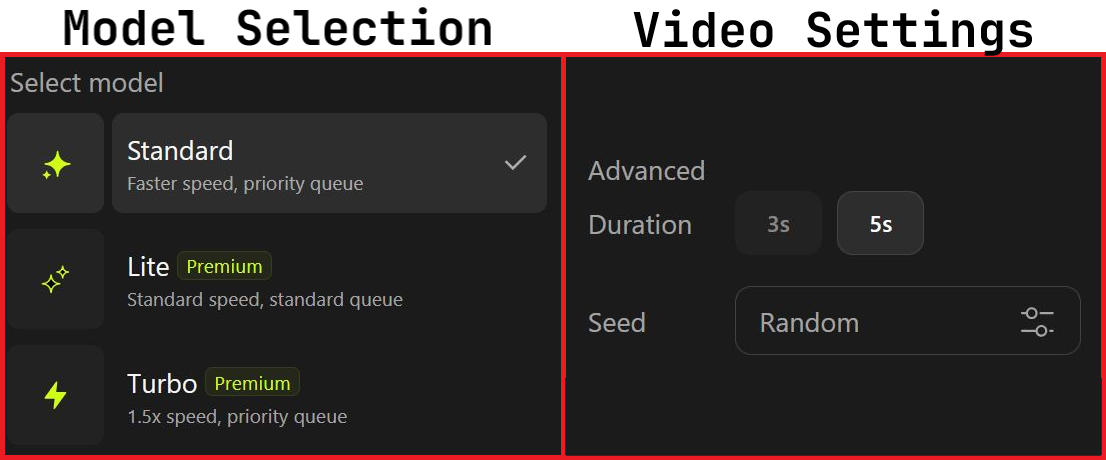Click the "1.5x speed, priority queue" description

click(237, 416)
